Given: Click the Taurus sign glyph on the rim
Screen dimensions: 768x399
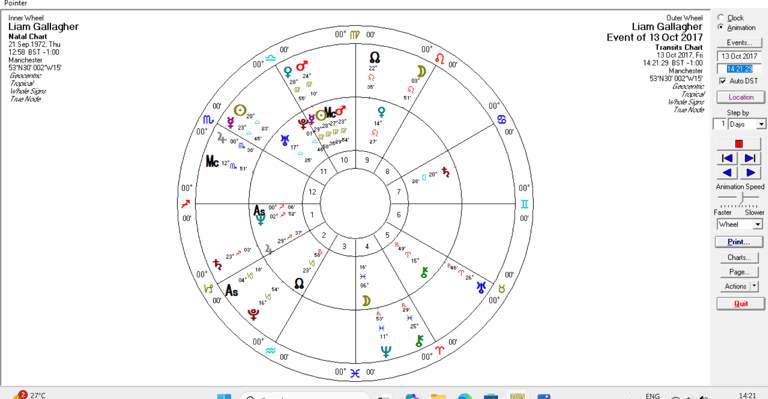Looking at the screenshot, I should (x=502, y=289).
